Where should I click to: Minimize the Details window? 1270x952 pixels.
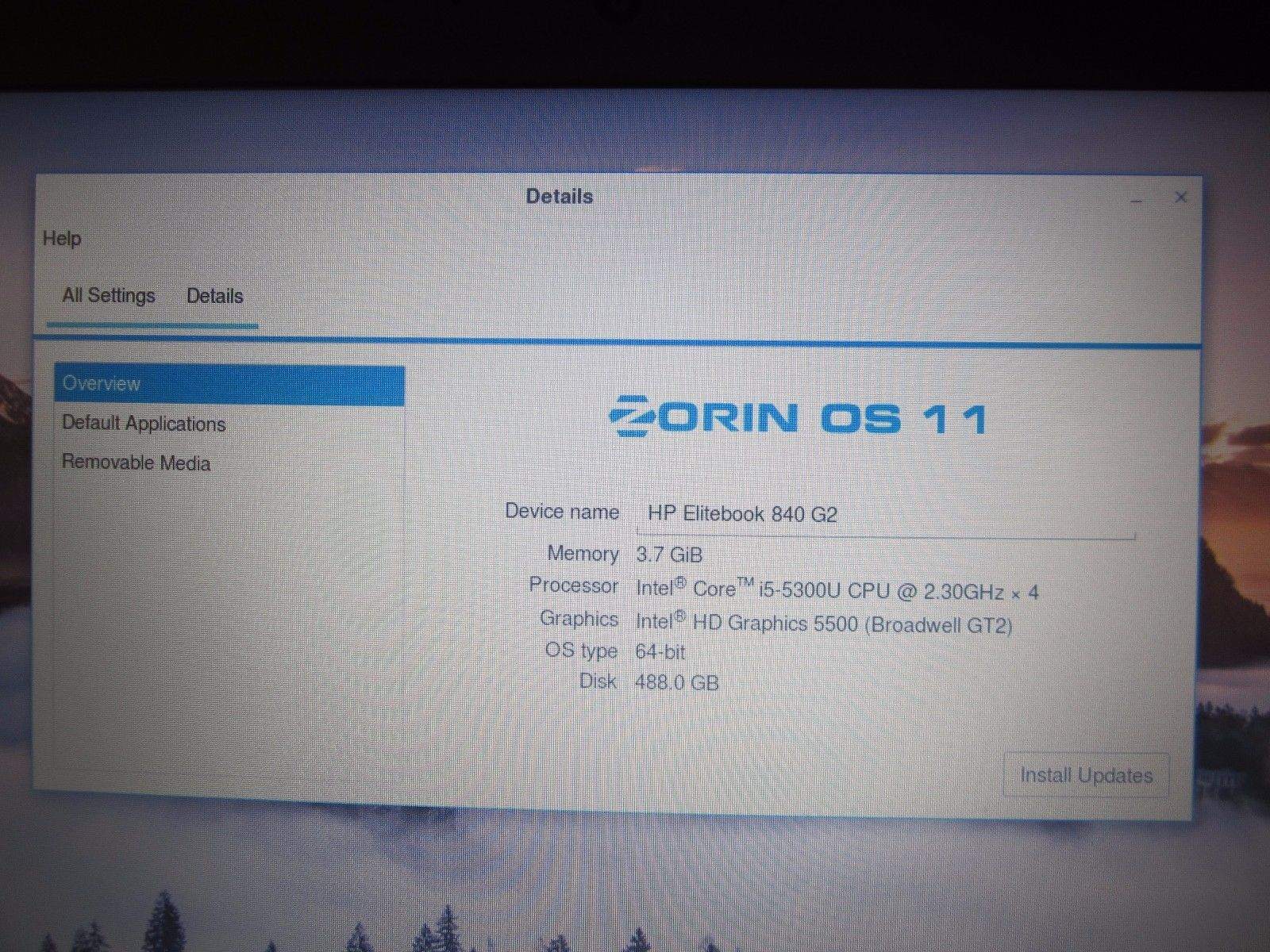click(1136, 198)
